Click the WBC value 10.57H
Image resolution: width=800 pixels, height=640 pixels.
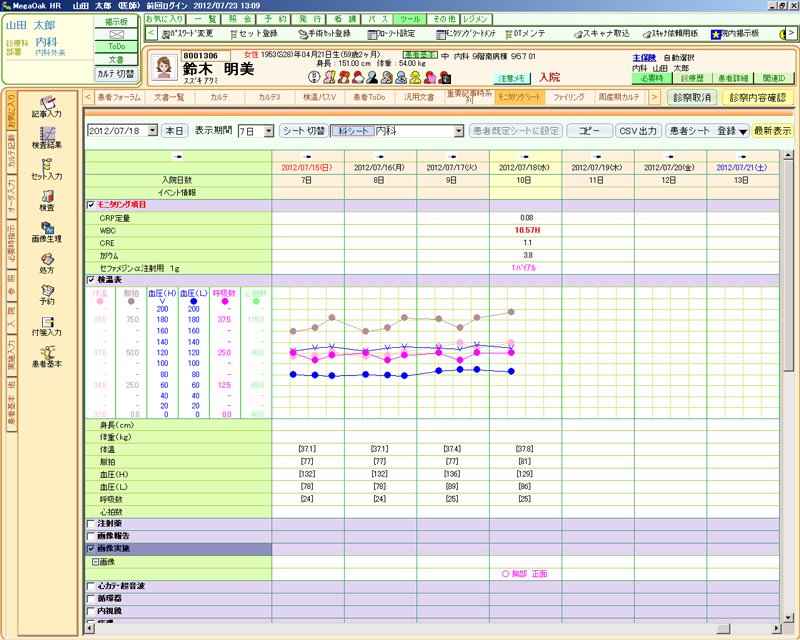tap(527, 231)
